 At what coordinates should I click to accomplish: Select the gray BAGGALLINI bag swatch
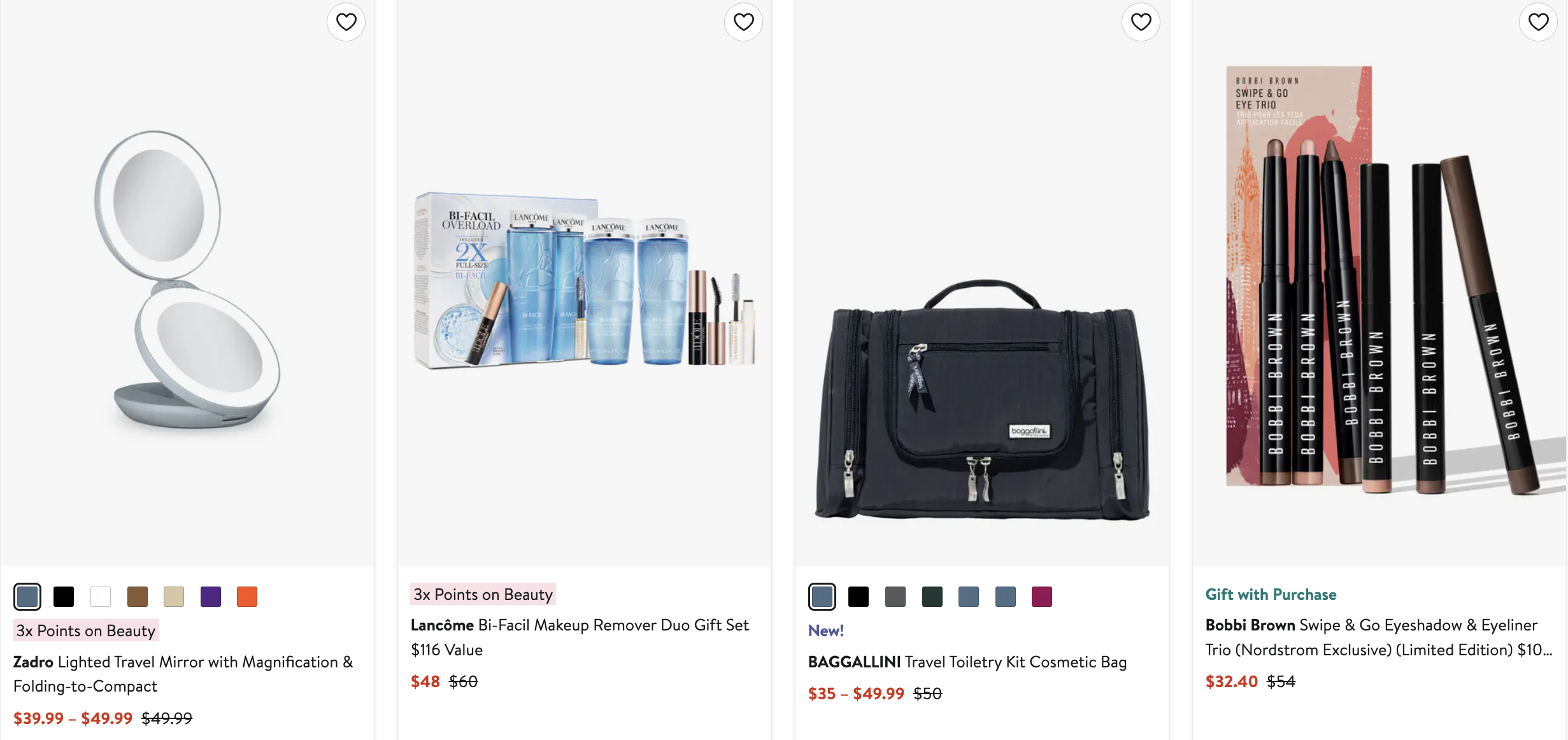(895, 597)
